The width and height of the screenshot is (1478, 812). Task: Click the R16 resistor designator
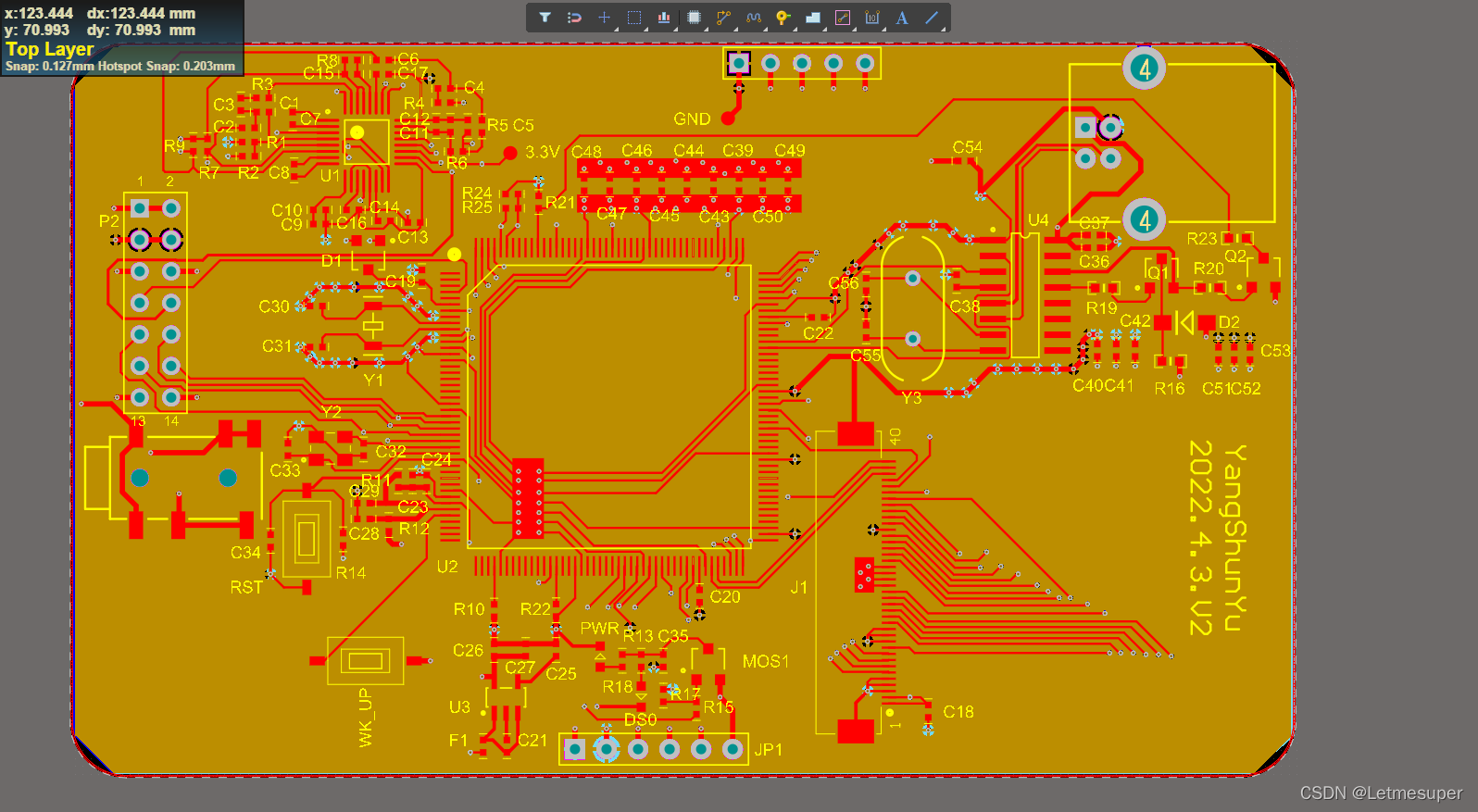pos(1170,389)
